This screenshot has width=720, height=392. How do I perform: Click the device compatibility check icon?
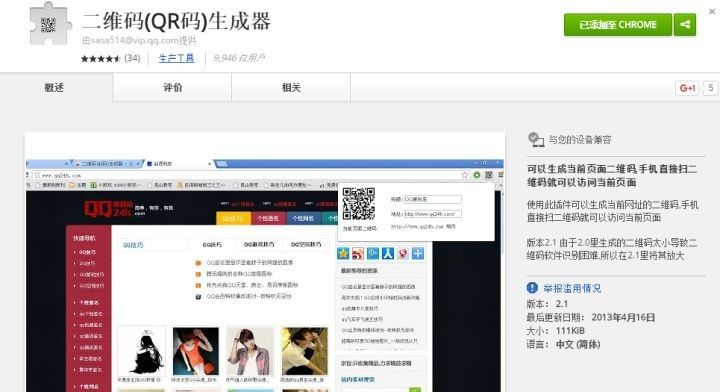(535, 139)
